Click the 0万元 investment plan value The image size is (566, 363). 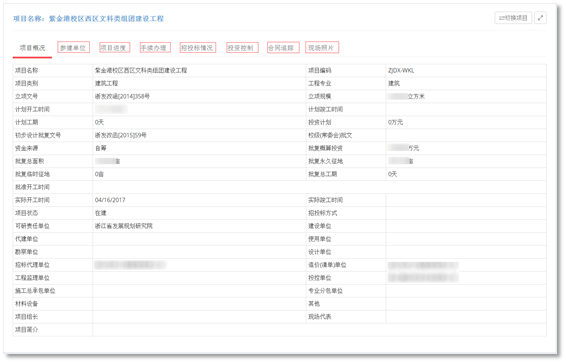pyautogui.click(x=395, y=122)
